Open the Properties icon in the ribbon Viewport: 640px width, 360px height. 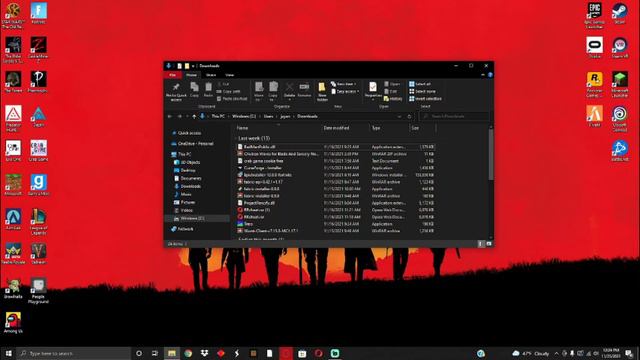373,87
